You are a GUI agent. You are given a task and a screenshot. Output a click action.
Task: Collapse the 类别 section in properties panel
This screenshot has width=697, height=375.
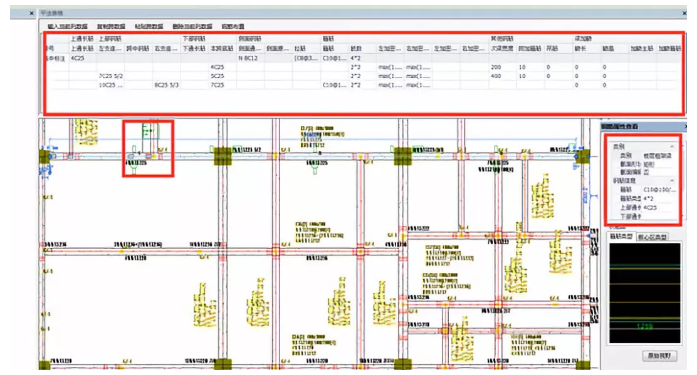672,147
